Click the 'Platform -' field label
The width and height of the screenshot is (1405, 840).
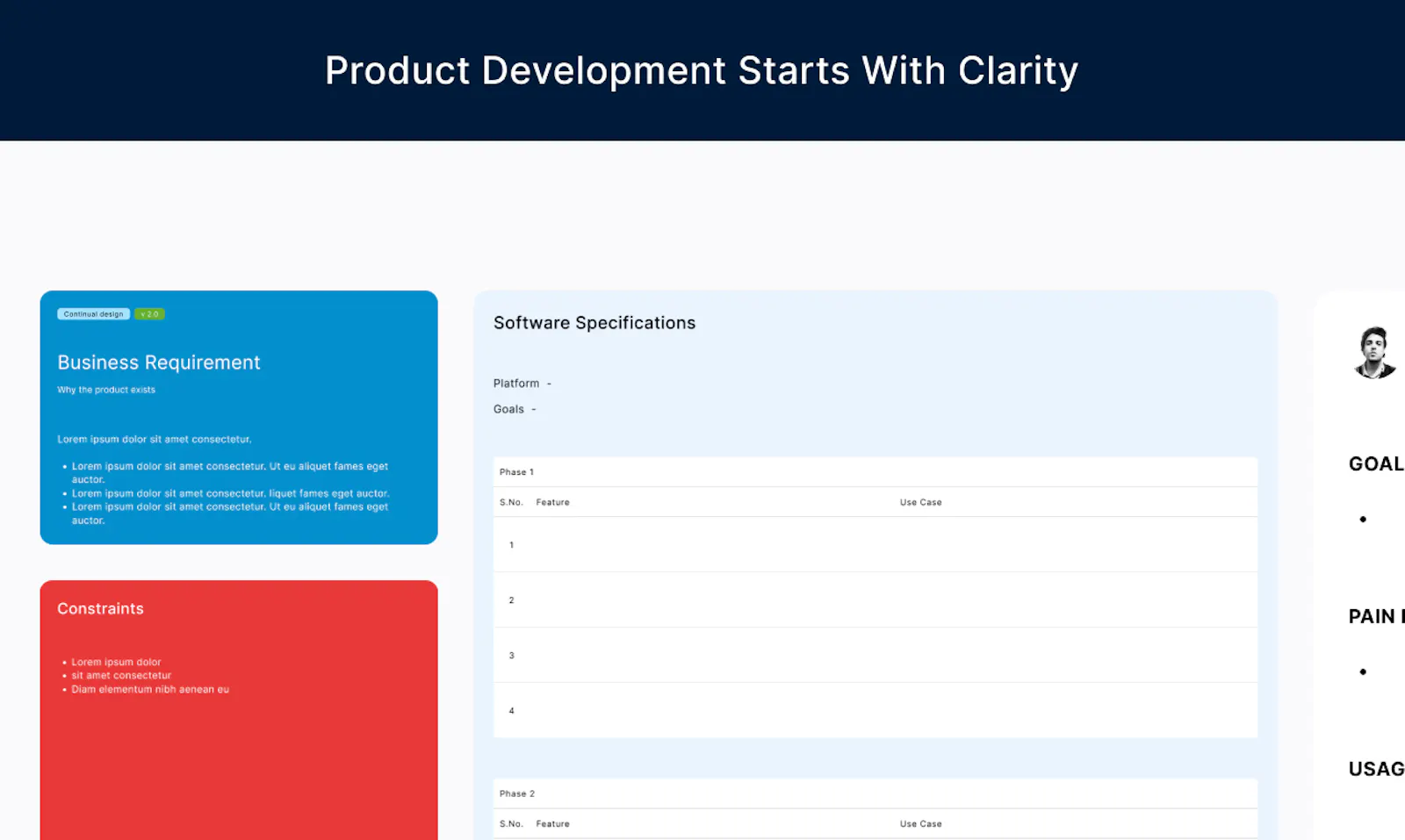click(522, 384)
